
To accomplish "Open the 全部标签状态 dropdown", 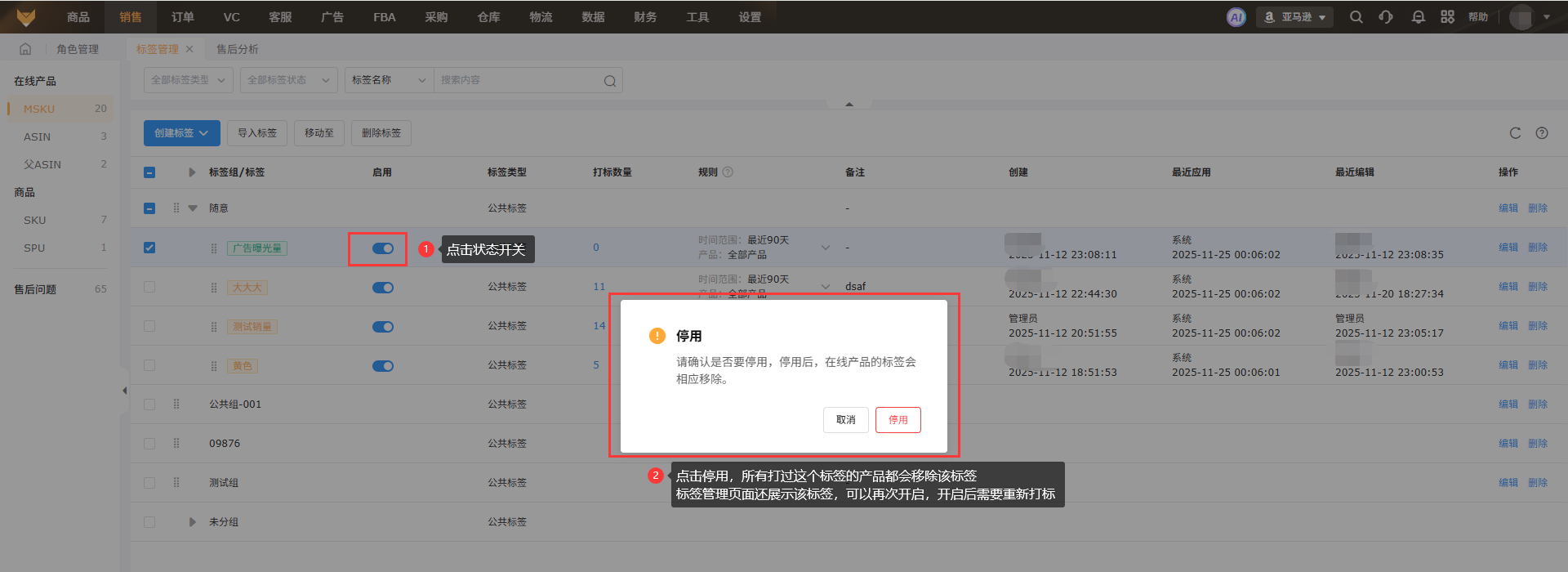I will (289, 80).
